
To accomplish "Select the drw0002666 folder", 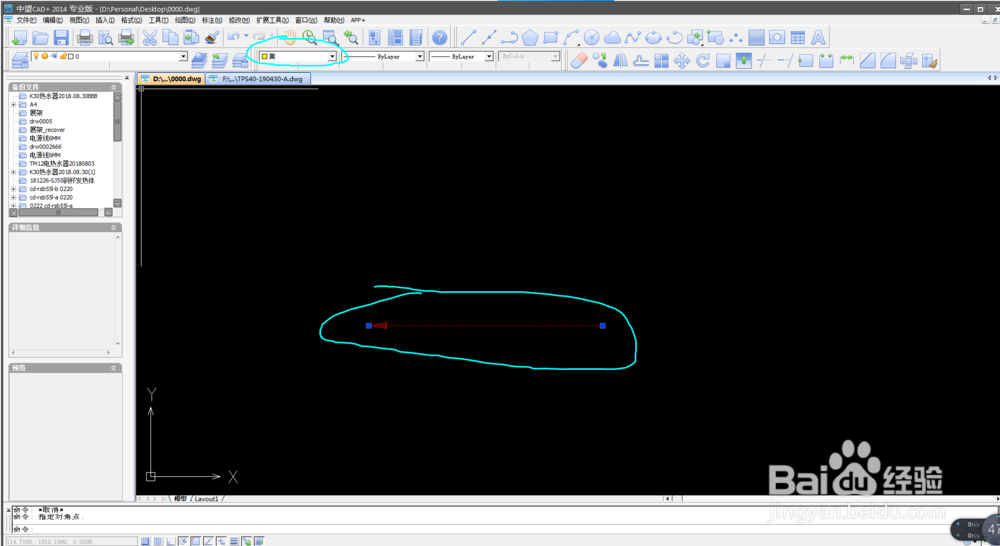I will 45,147.
